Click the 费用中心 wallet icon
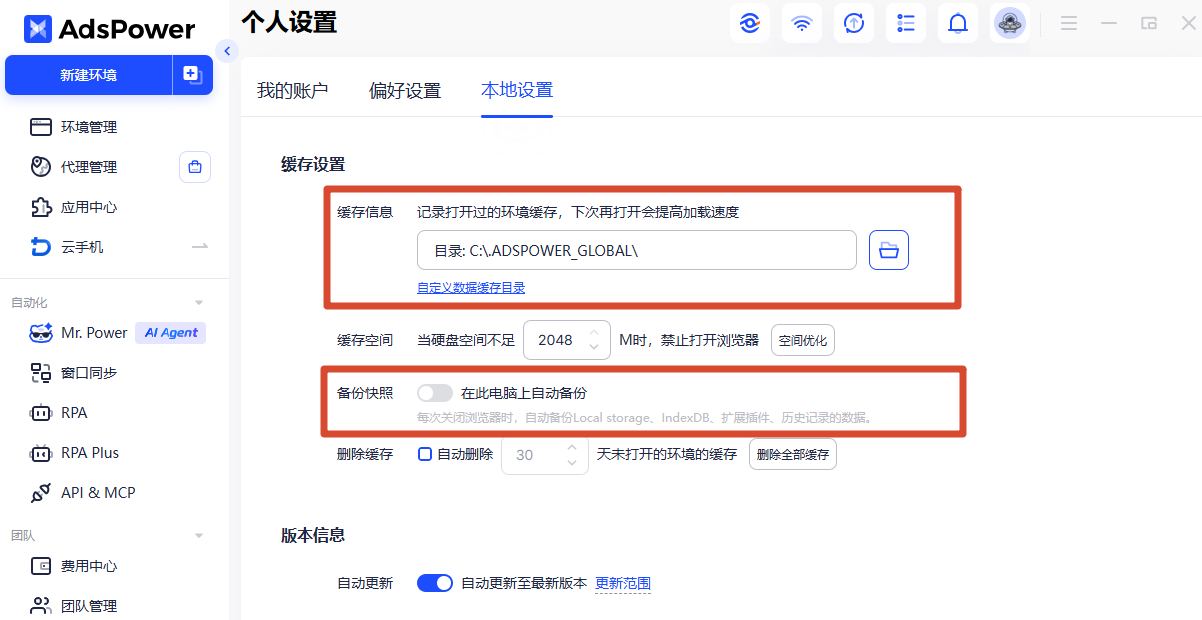1202x620 pixels. tap(40, 566)
